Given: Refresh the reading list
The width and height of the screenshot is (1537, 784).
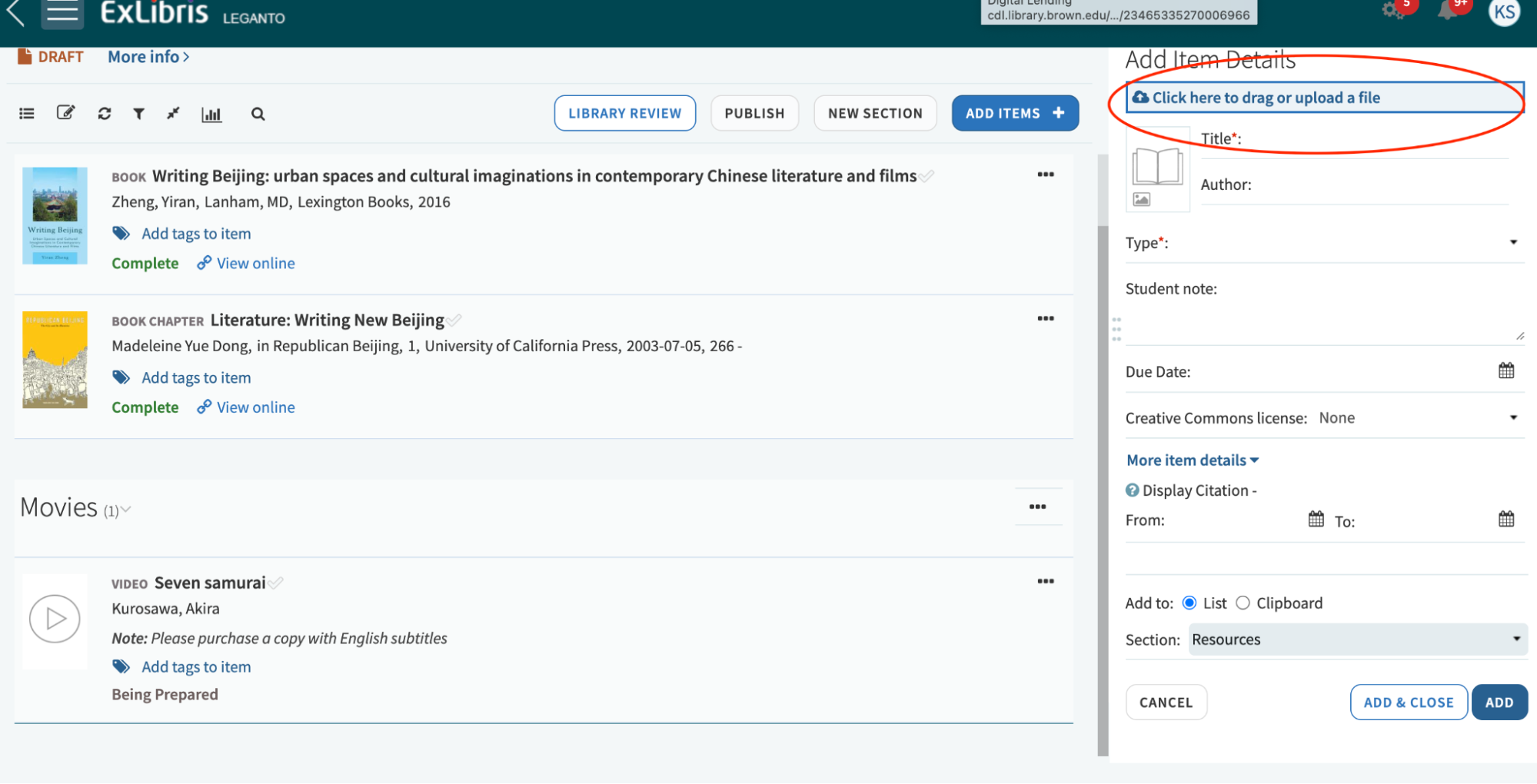Looking at the screenshot, I should (x=104, y=113).
